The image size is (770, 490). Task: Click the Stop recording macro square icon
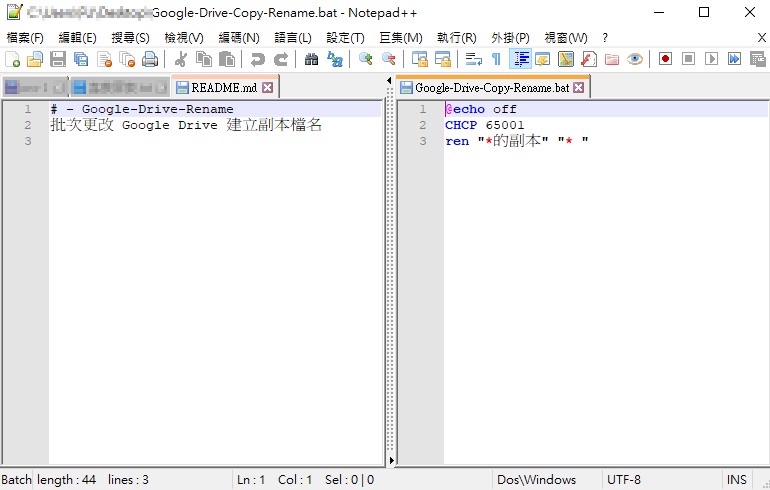click(x=688, y=59)
